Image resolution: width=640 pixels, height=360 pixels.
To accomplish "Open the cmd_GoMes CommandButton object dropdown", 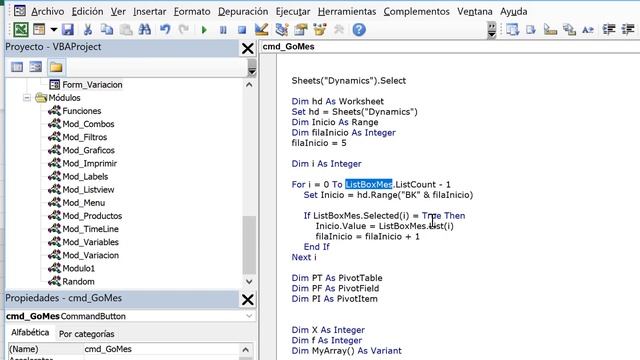I will pyautogui.click(x=249, y=316).
